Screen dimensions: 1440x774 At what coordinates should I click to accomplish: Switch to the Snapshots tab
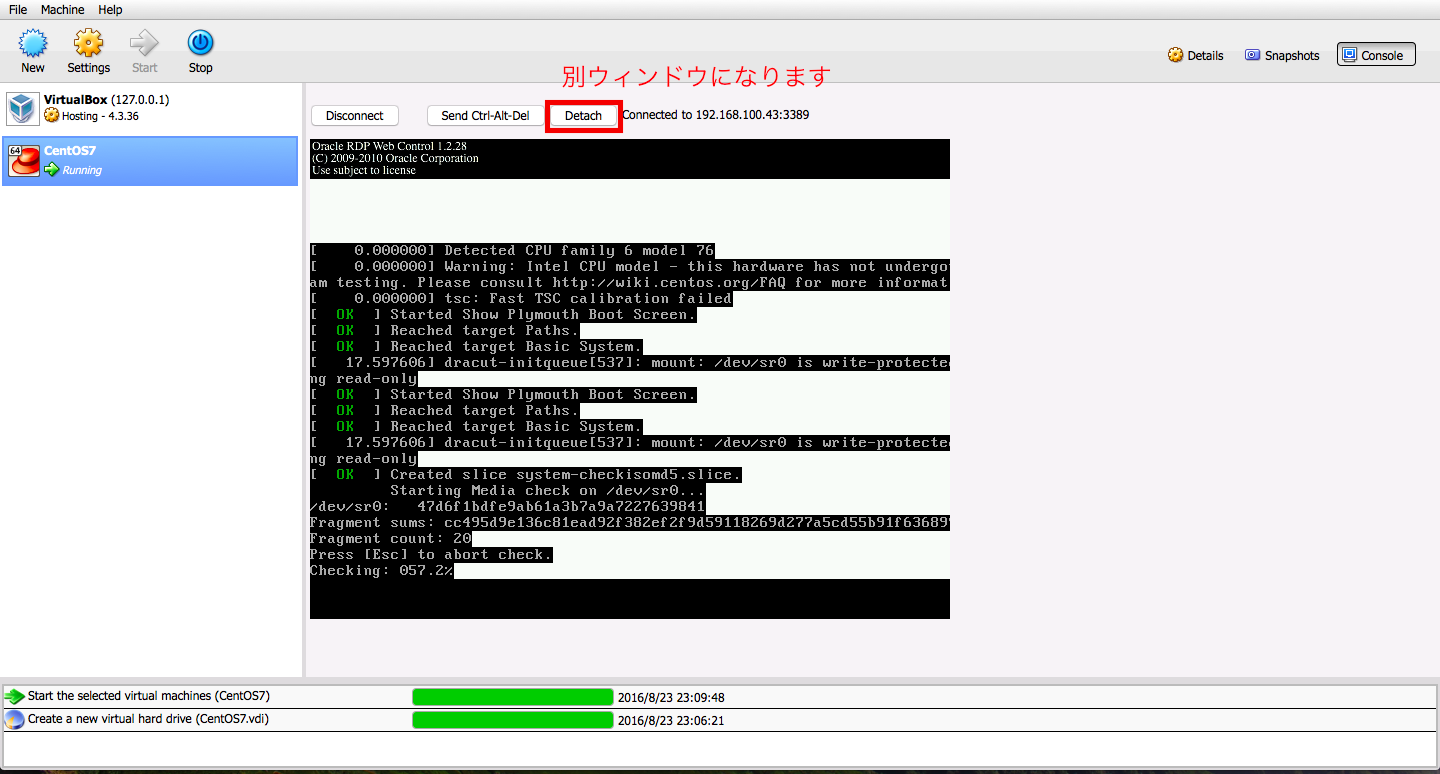coord(1282,55)
